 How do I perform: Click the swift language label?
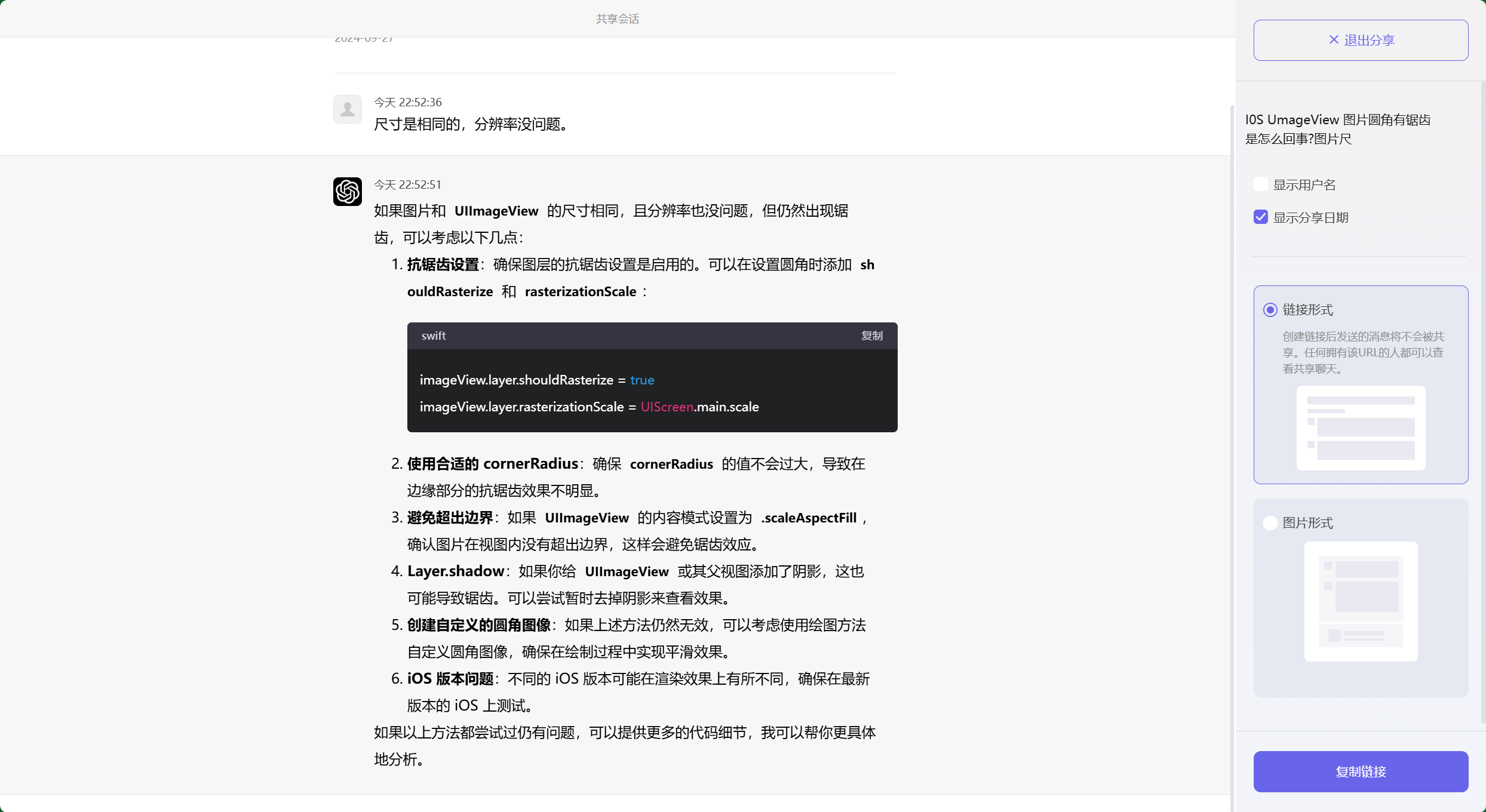tap(433, 336)
